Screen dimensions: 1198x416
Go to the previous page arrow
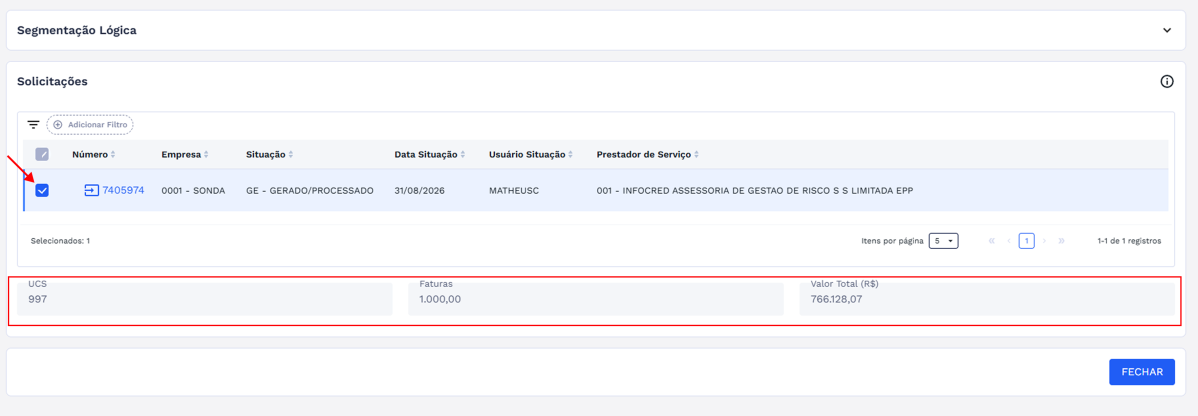pos(1009,241)
